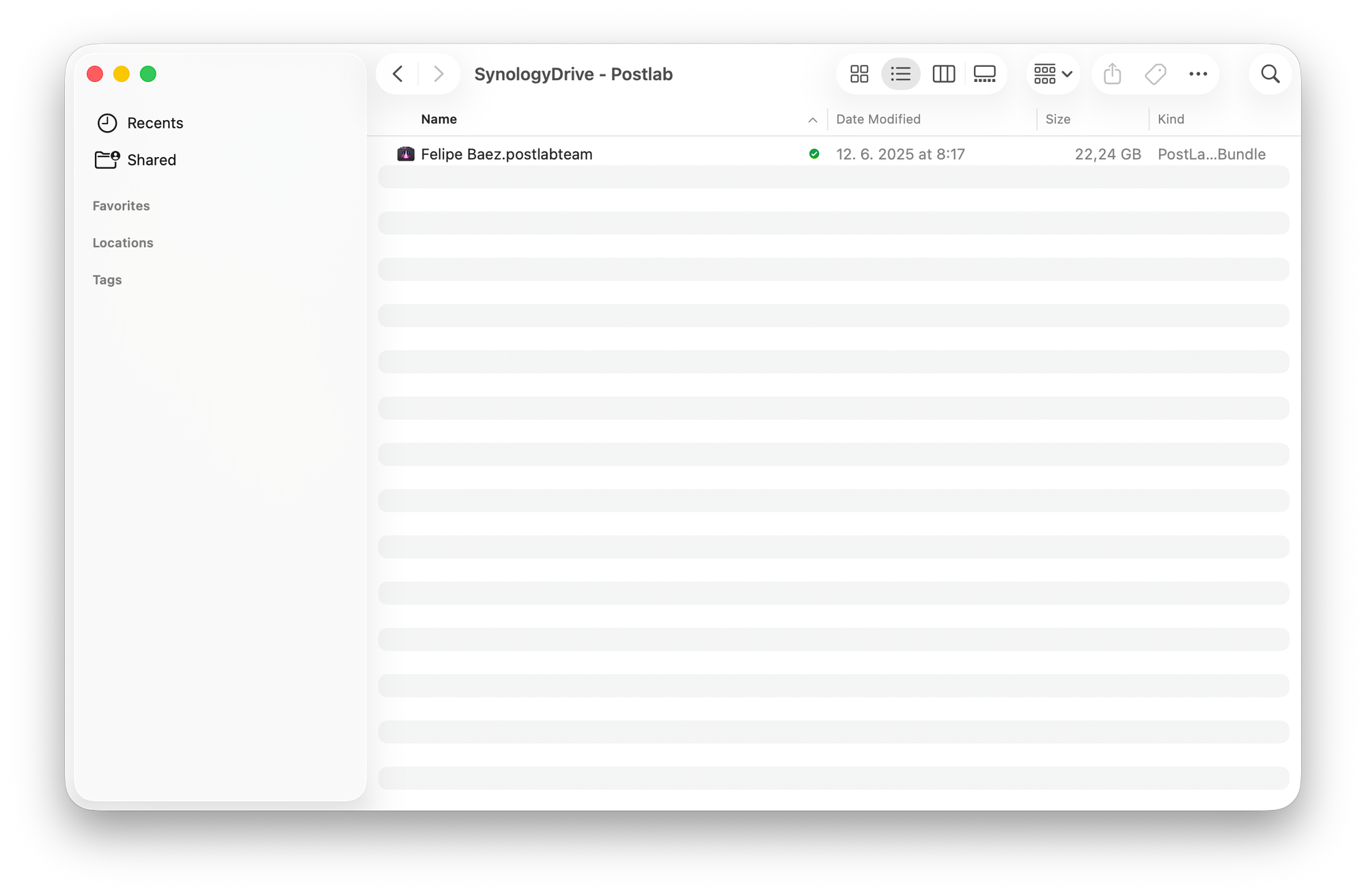1366x896 pixels.
Task: Open the more actions ellipsis menu
Action: [x=1198, y=74]
